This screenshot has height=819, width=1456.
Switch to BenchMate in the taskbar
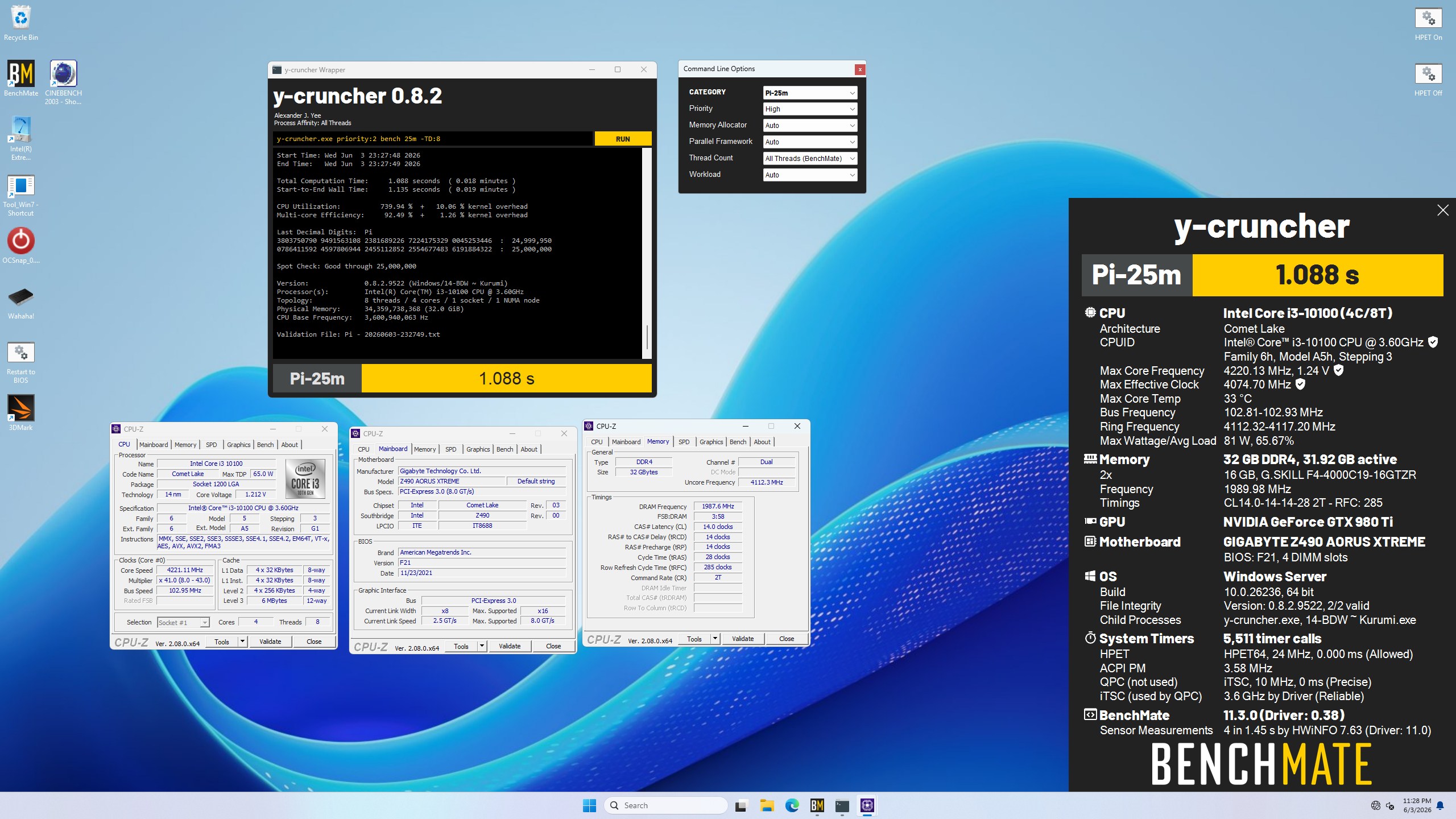pyautogui.click(x=817, y=805)
